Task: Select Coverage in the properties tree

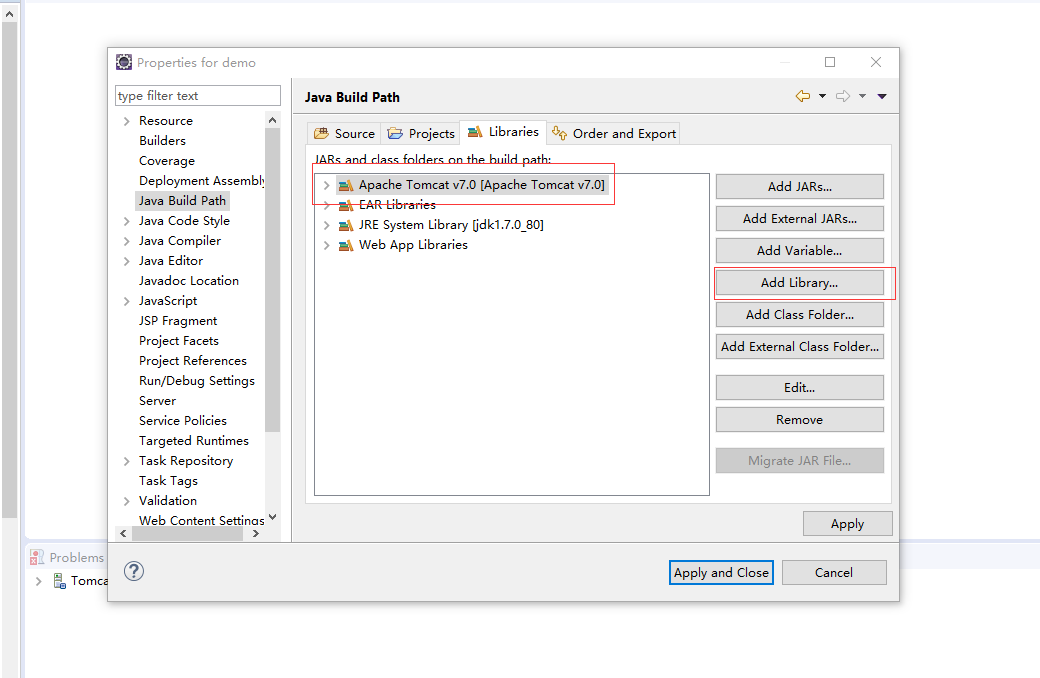Action: click(167, 161)
